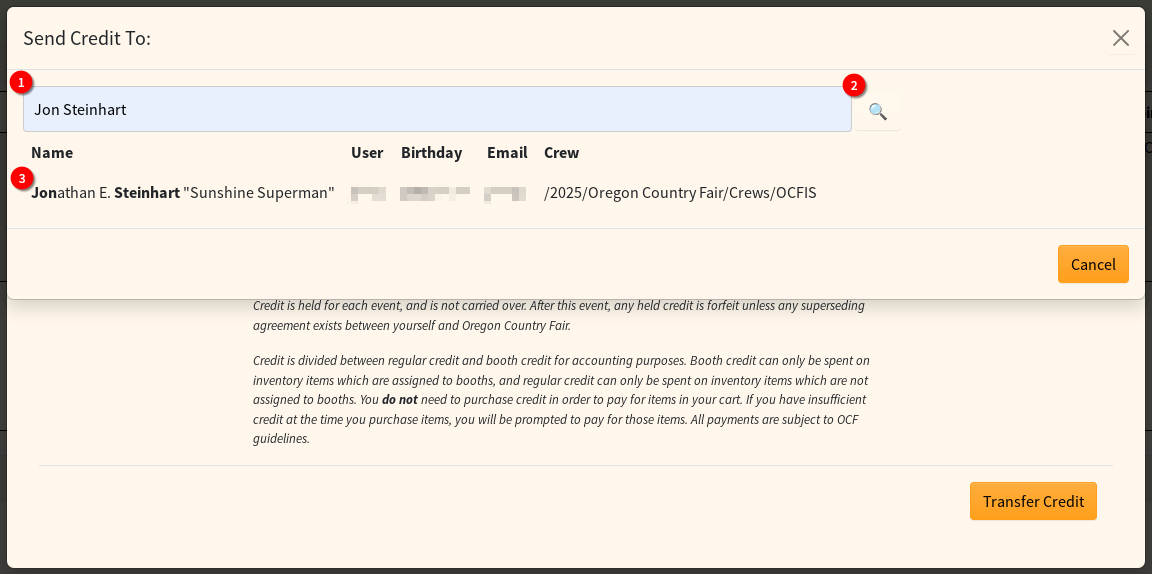Click the magnifying glass search icon
The image size is (1152, 574).
pyautogui.click(x=877, y=111)
